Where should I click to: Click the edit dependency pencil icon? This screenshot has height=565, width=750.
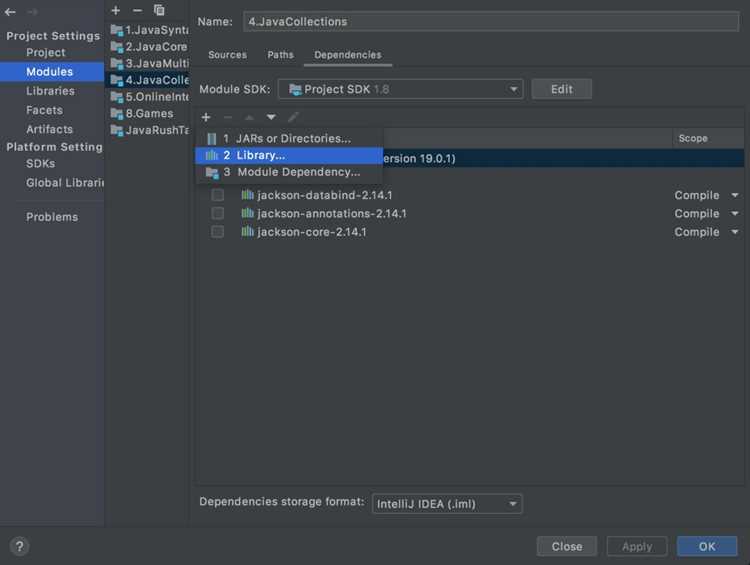tap(293, 117)
